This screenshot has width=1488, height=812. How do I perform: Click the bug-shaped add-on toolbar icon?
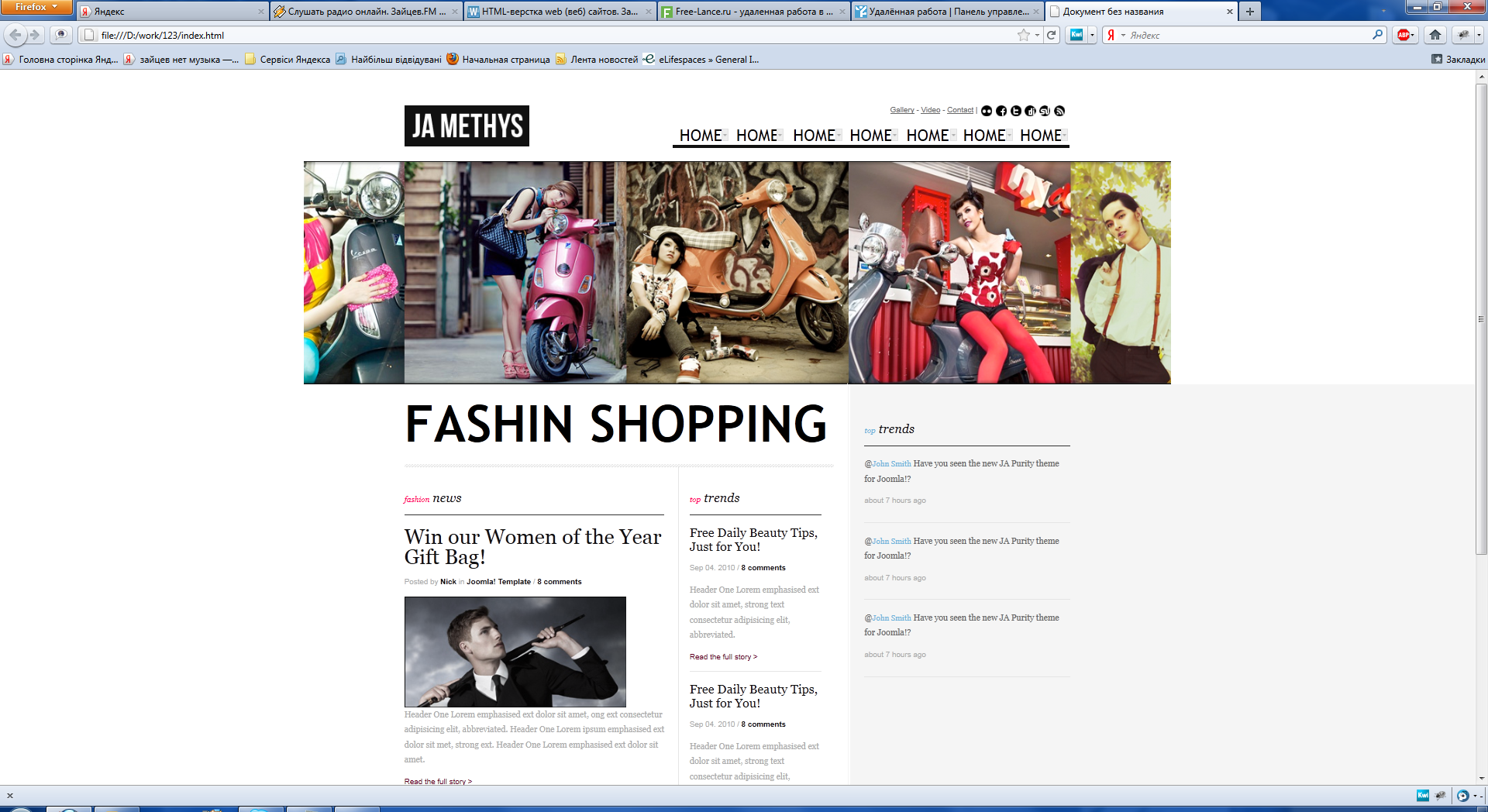click(x=1462, y=35)
